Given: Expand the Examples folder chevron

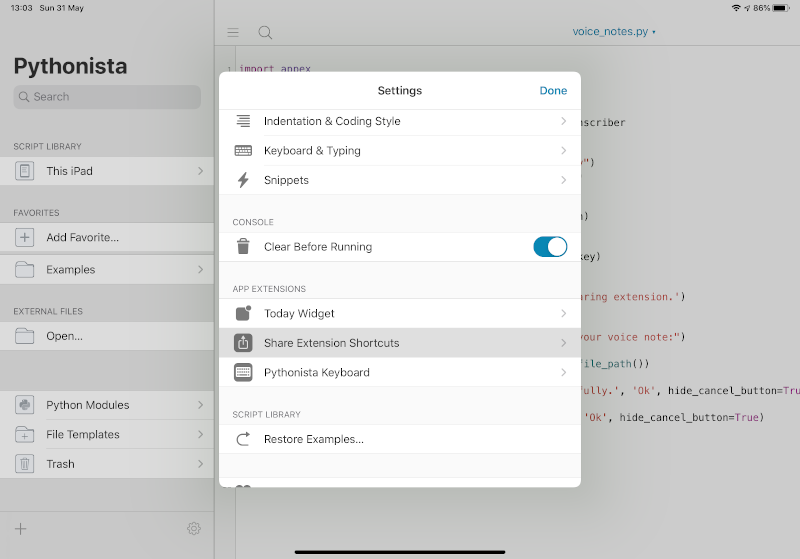Looking at the screenshot, I should [x=201, y=269].
